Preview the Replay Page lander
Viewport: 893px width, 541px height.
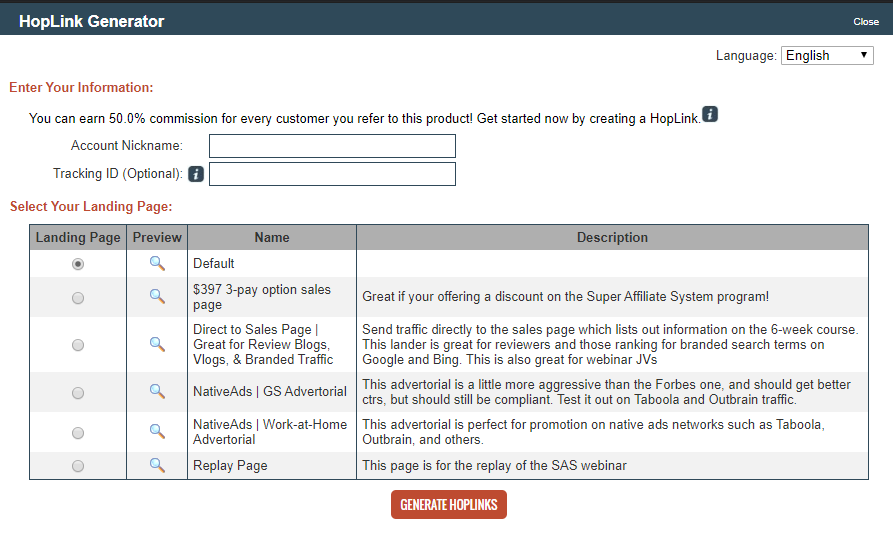(157, 465)
